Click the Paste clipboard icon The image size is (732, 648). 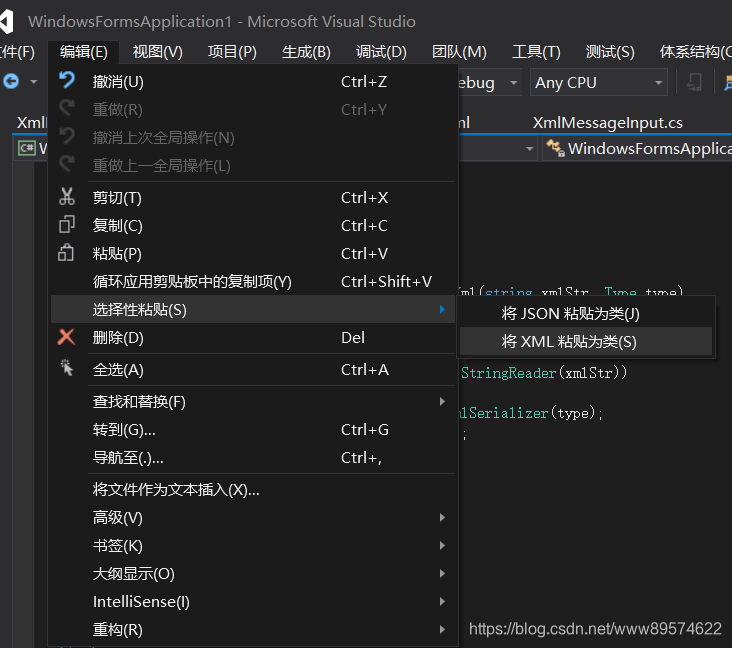(66, 253)
